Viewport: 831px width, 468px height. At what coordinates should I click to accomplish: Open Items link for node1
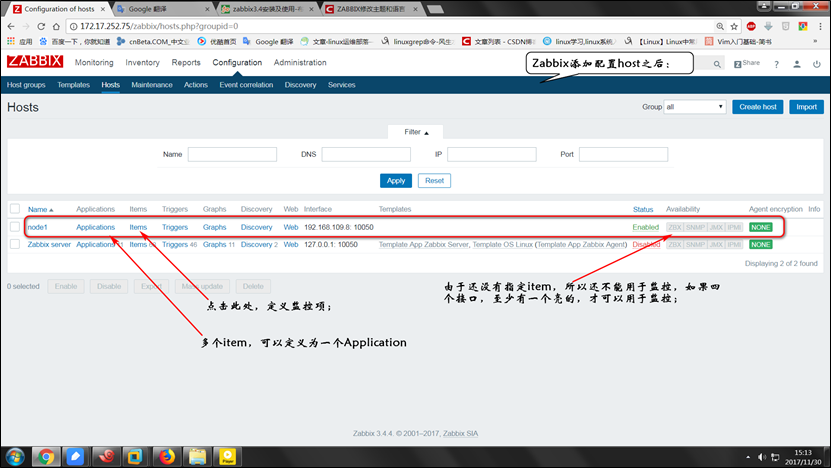tap(138, 227)
